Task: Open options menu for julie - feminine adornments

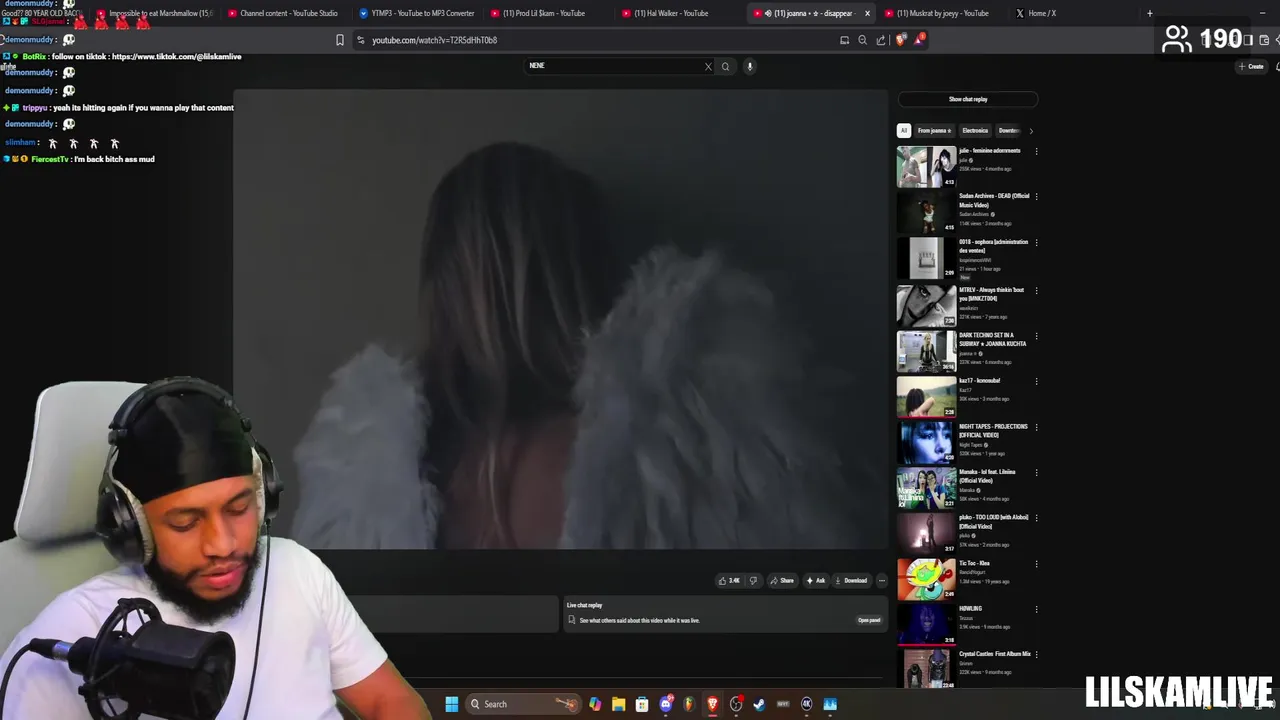Action: (x=1036, y=152)
